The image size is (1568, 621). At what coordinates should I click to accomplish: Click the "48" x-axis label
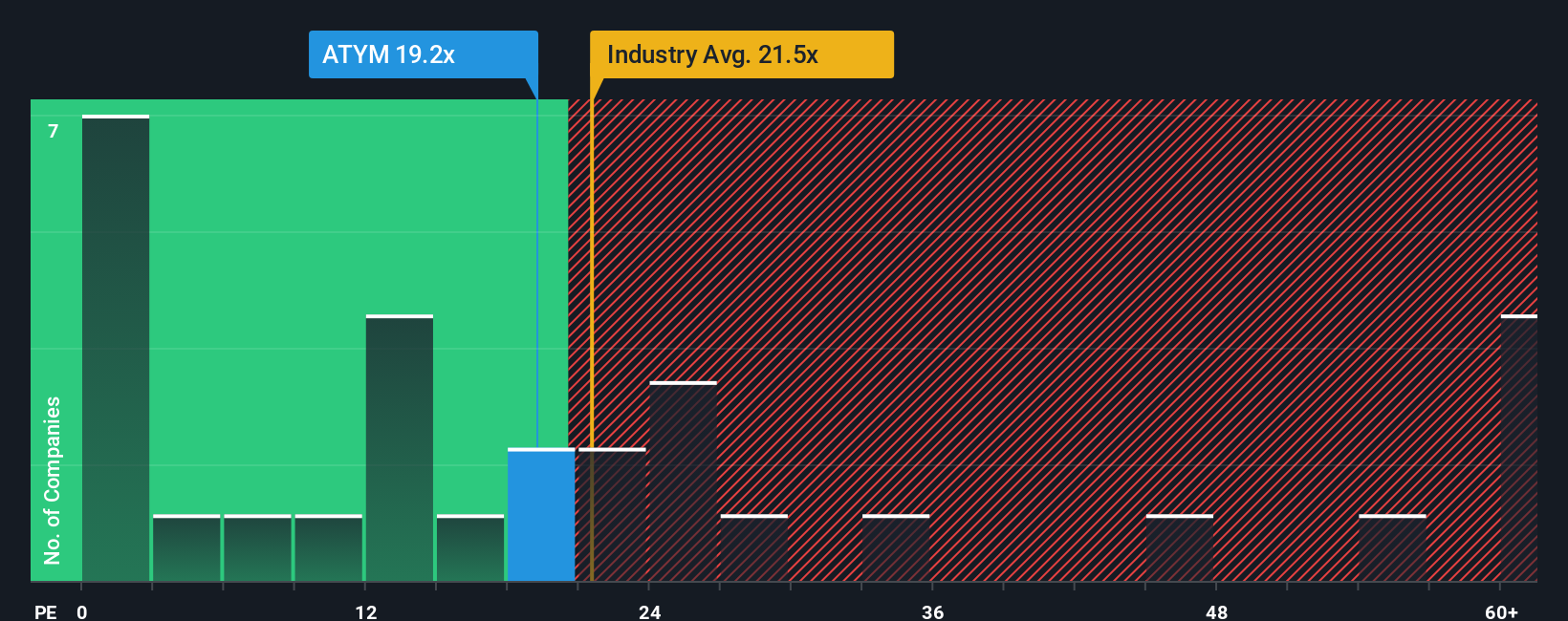(x=1216, y=611)
